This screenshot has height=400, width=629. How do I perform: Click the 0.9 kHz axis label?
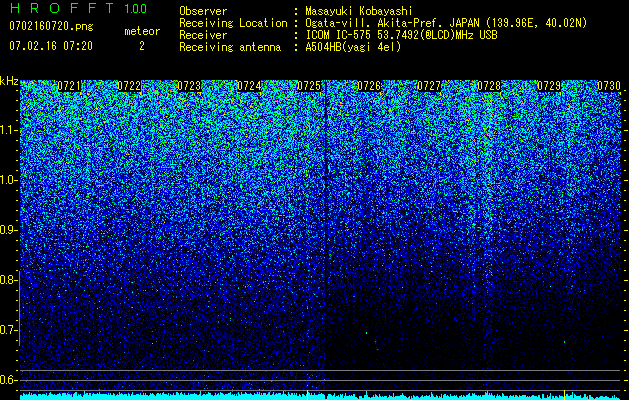tap(8, 230)
